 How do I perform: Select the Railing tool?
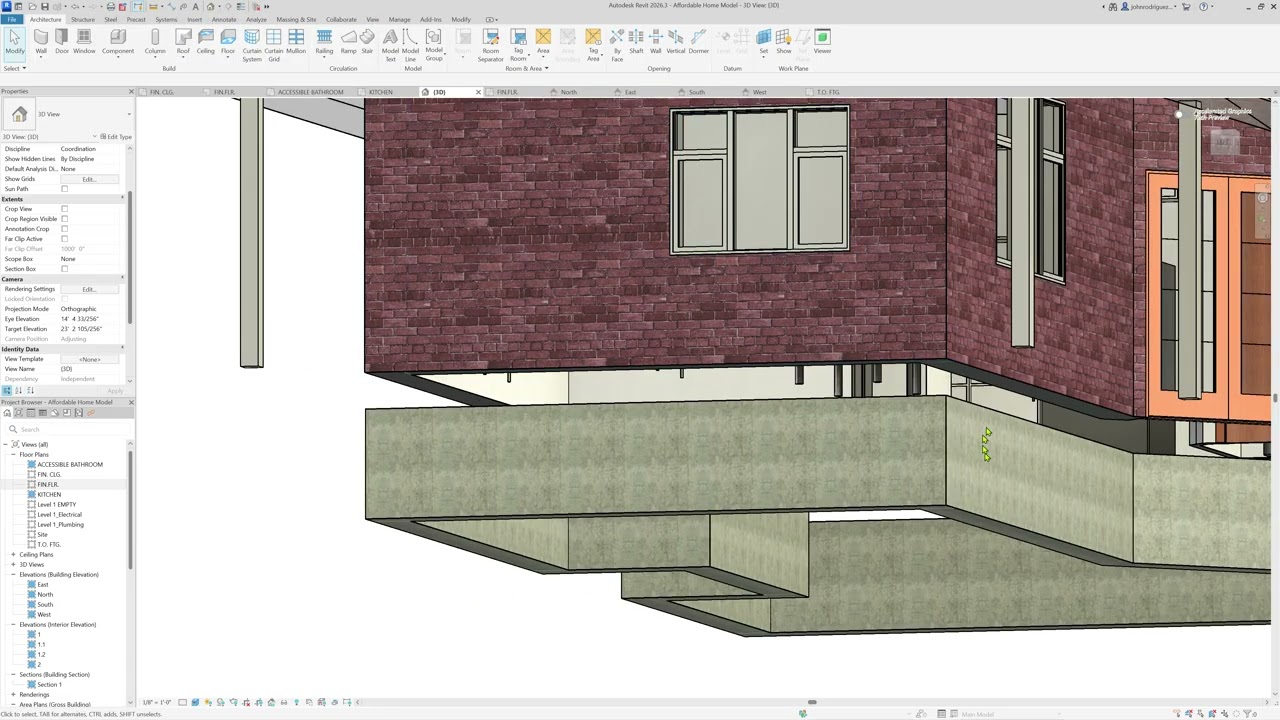[x=324, y=42]
